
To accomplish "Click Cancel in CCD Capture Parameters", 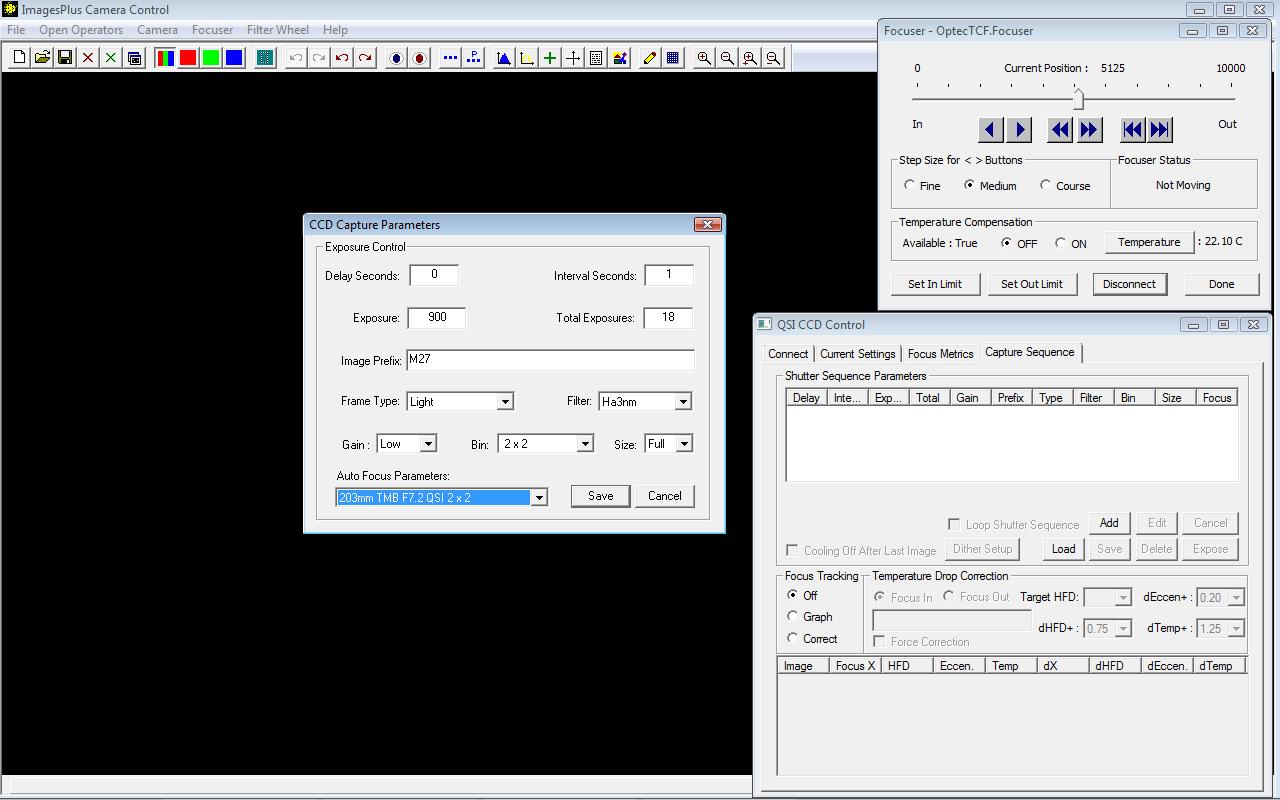I will coord(664,496).
